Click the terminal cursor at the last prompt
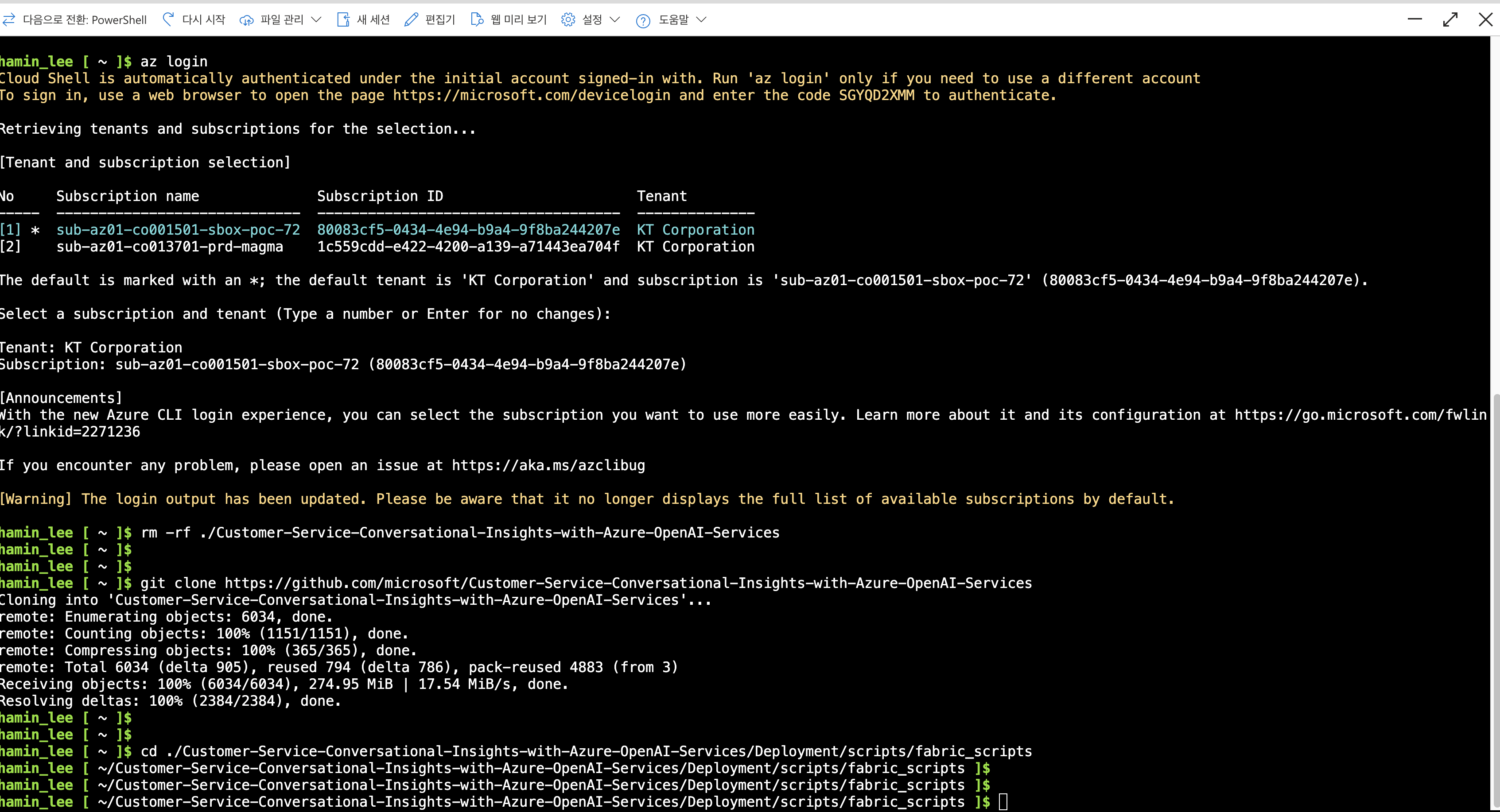Image resolution: width=1500 pixels, height=812 pixels. tap(1003, 801)
